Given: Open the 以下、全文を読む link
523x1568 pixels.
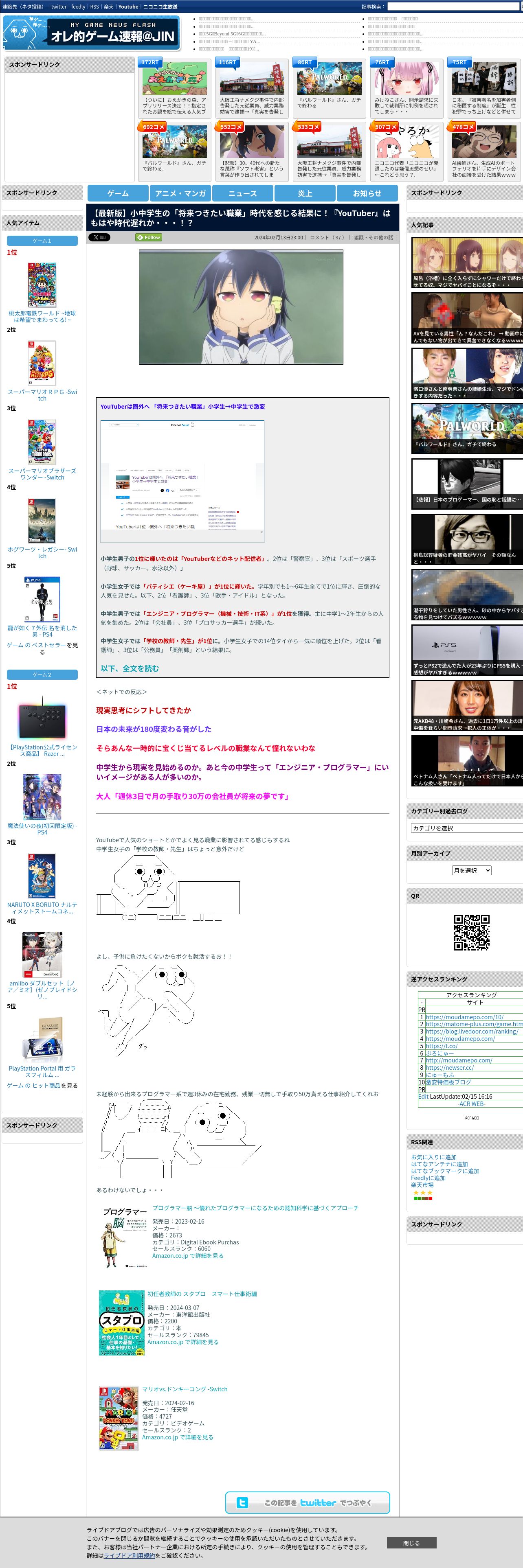Looking at the screenshot, I should (x=130, y=668).
